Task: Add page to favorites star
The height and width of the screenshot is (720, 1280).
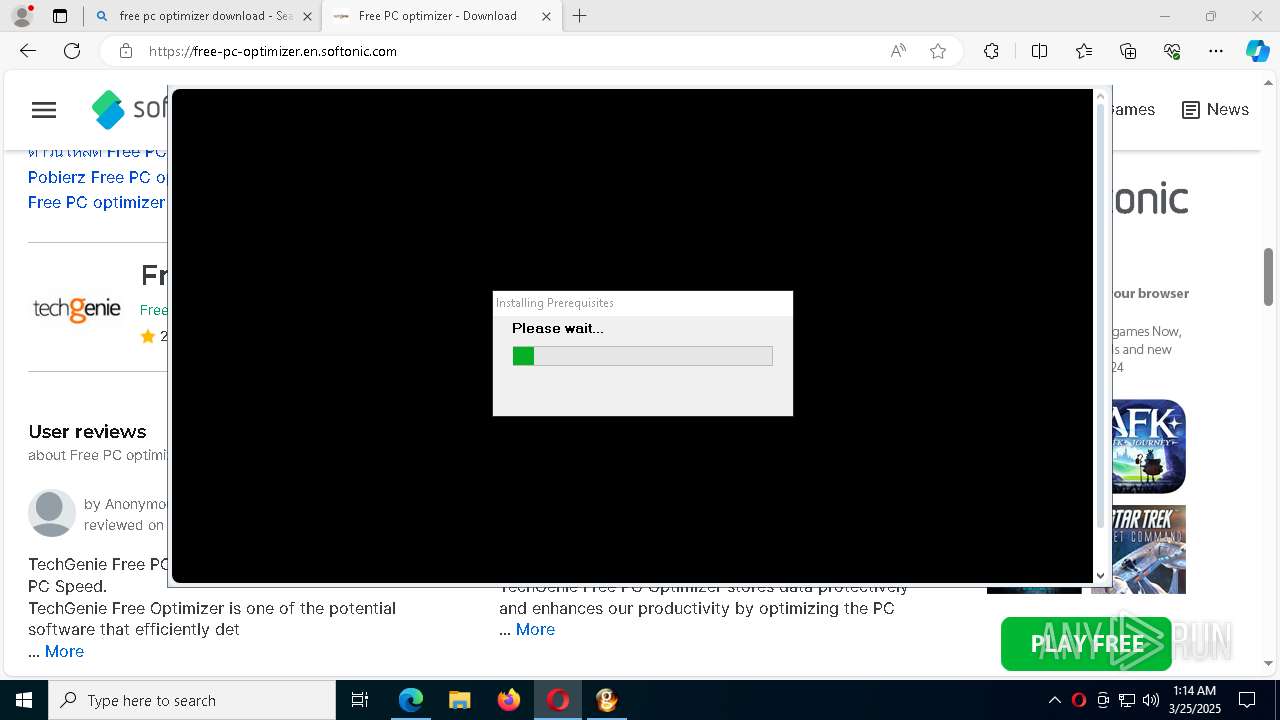Action: point(938,51)
